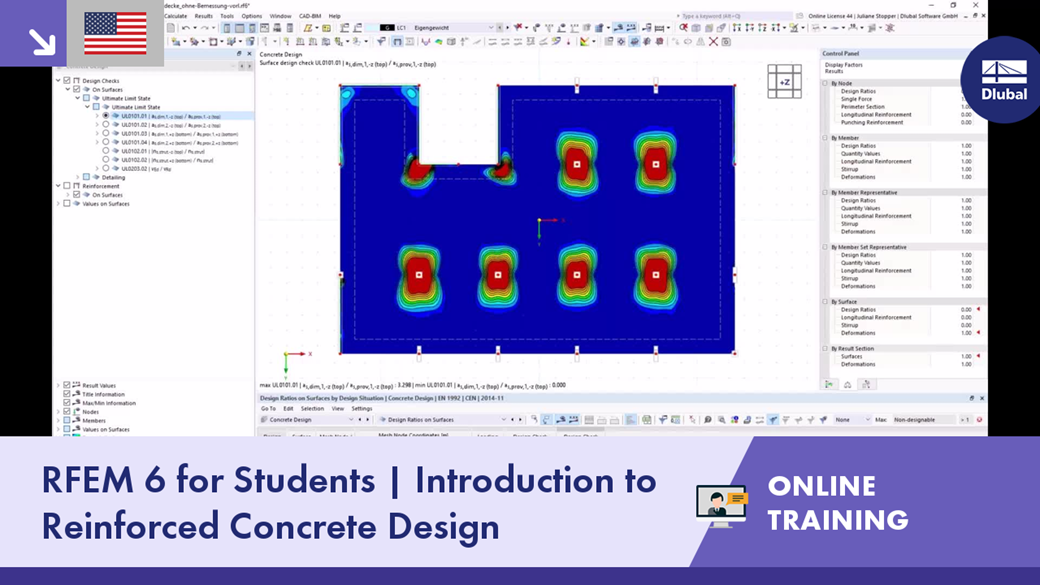Click the camera screenshot icon in second toolbar row
Image resolution: width=1040 pixels, height=585 pixels.
[726, 42]
